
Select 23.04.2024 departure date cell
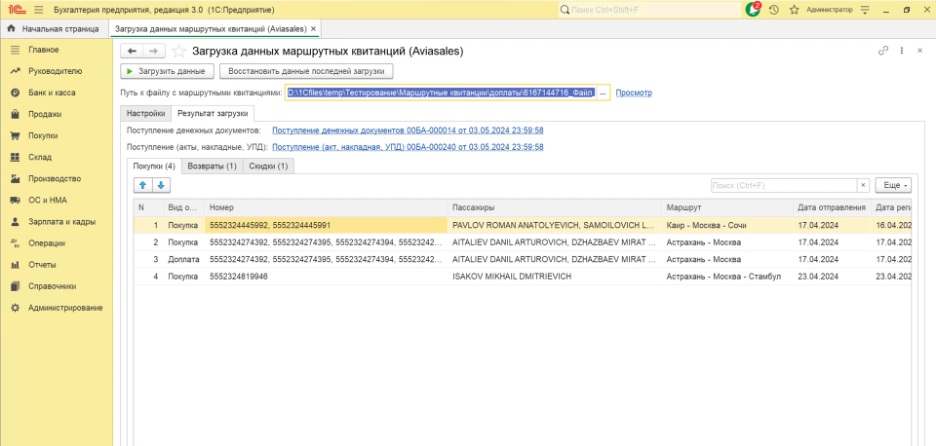pyautogui.click(x=832, y=276)
